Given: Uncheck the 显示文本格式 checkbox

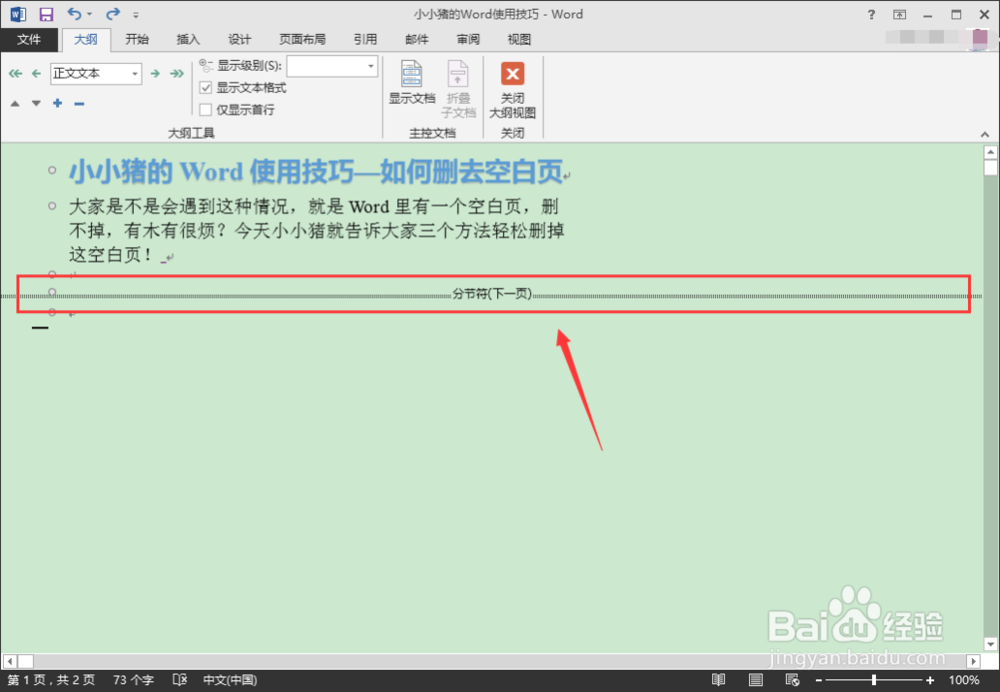Looking at the screenshot, I should [x=206, y=88].
